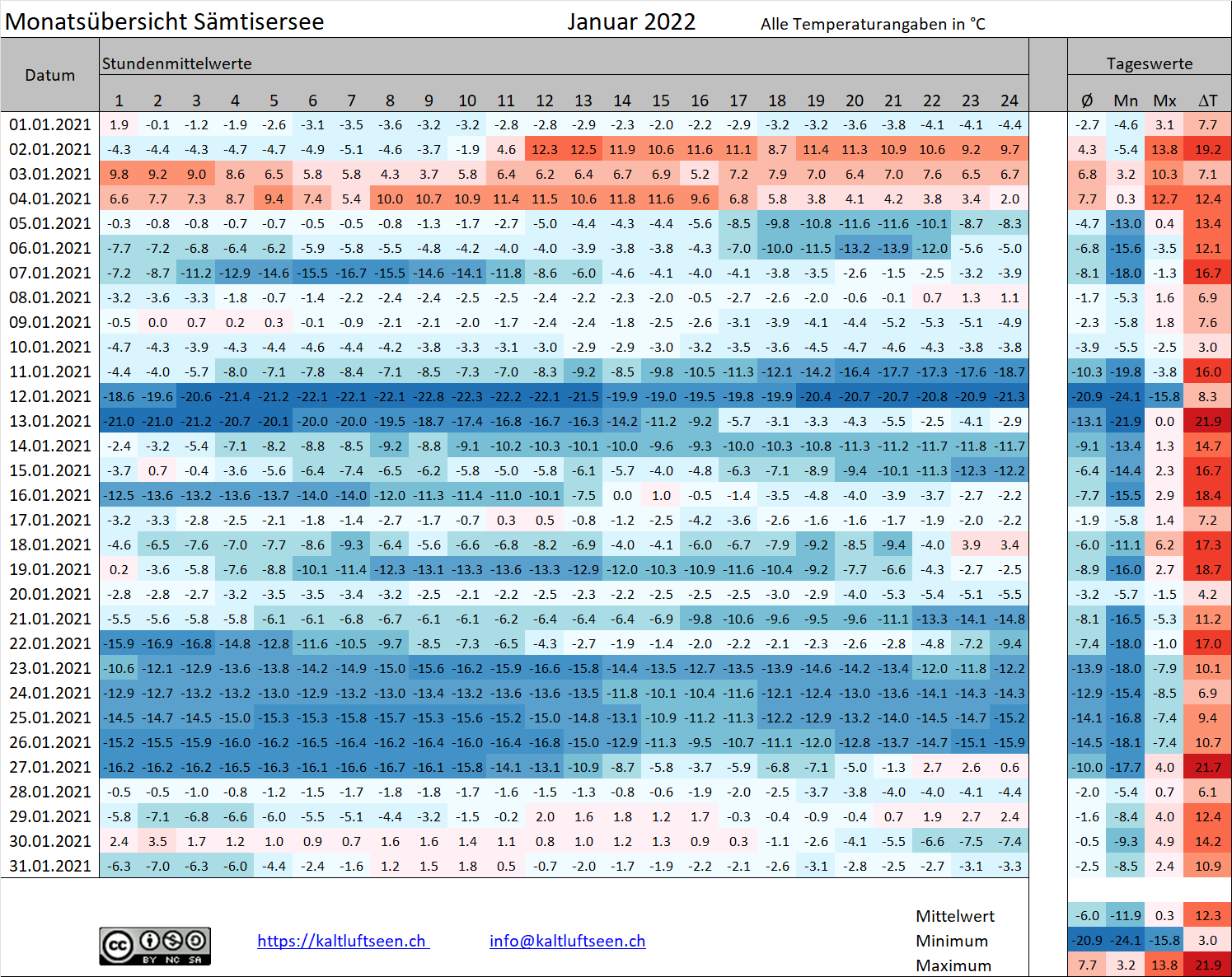1232x977 pixels.
Task: Click the dark blue -24.1 Minimum summary cell
Action: pyautogui.click(x=1126, y=940)
